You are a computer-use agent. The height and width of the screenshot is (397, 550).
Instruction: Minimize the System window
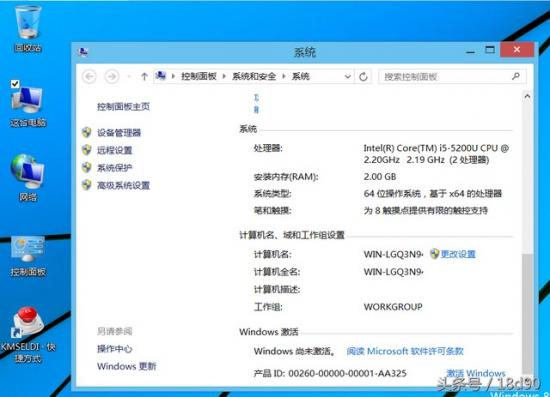(x=471, y=52)
